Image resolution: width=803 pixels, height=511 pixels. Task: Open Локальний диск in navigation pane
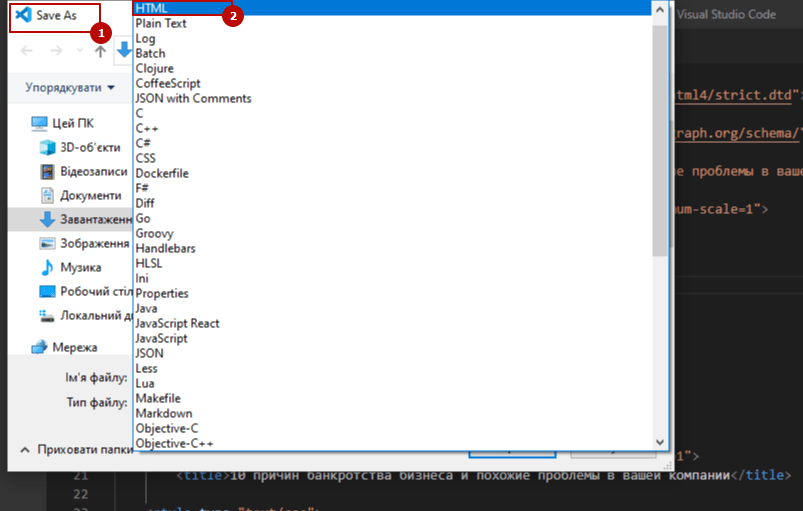[86, 315]
